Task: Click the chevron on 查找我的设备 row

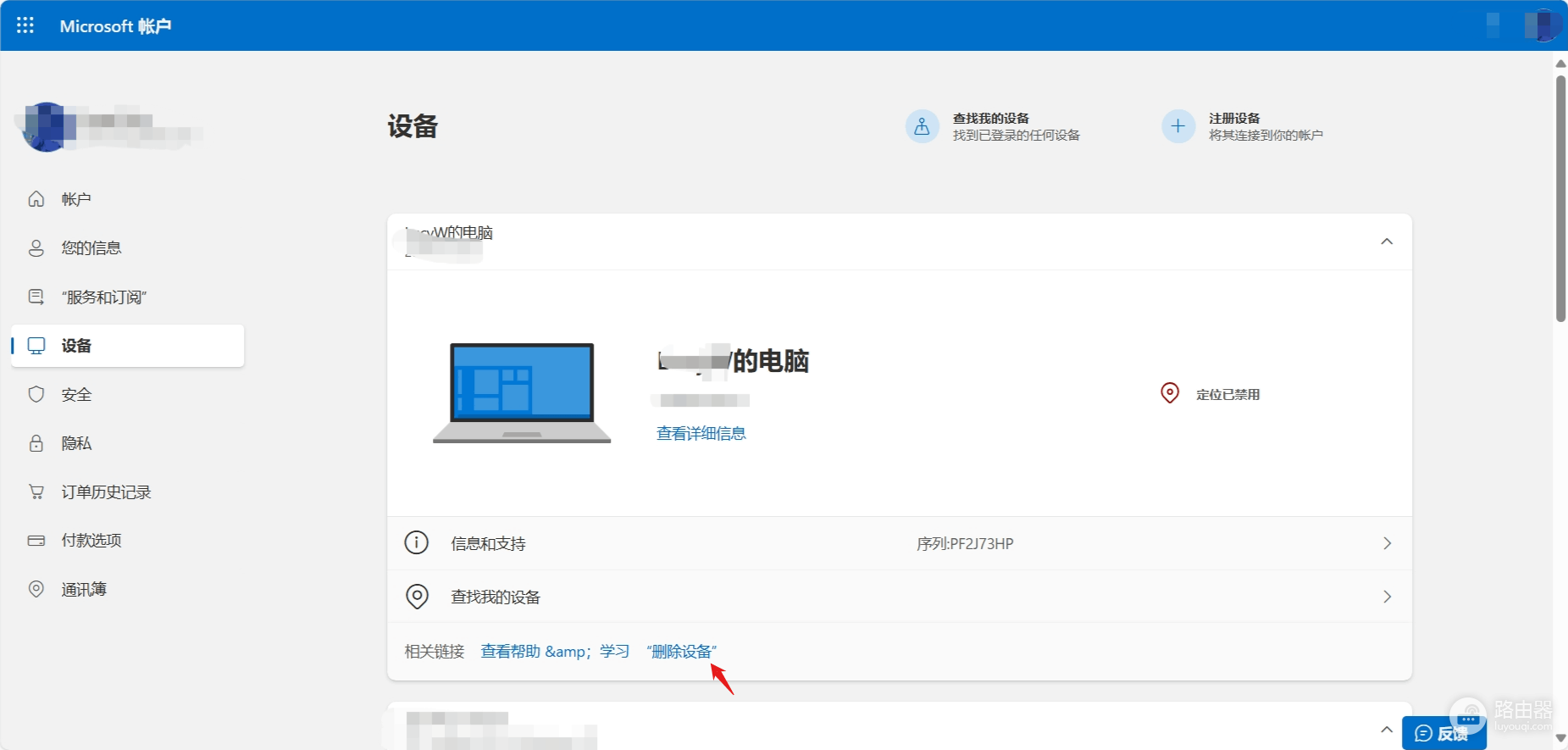Action: [1388, 597]
